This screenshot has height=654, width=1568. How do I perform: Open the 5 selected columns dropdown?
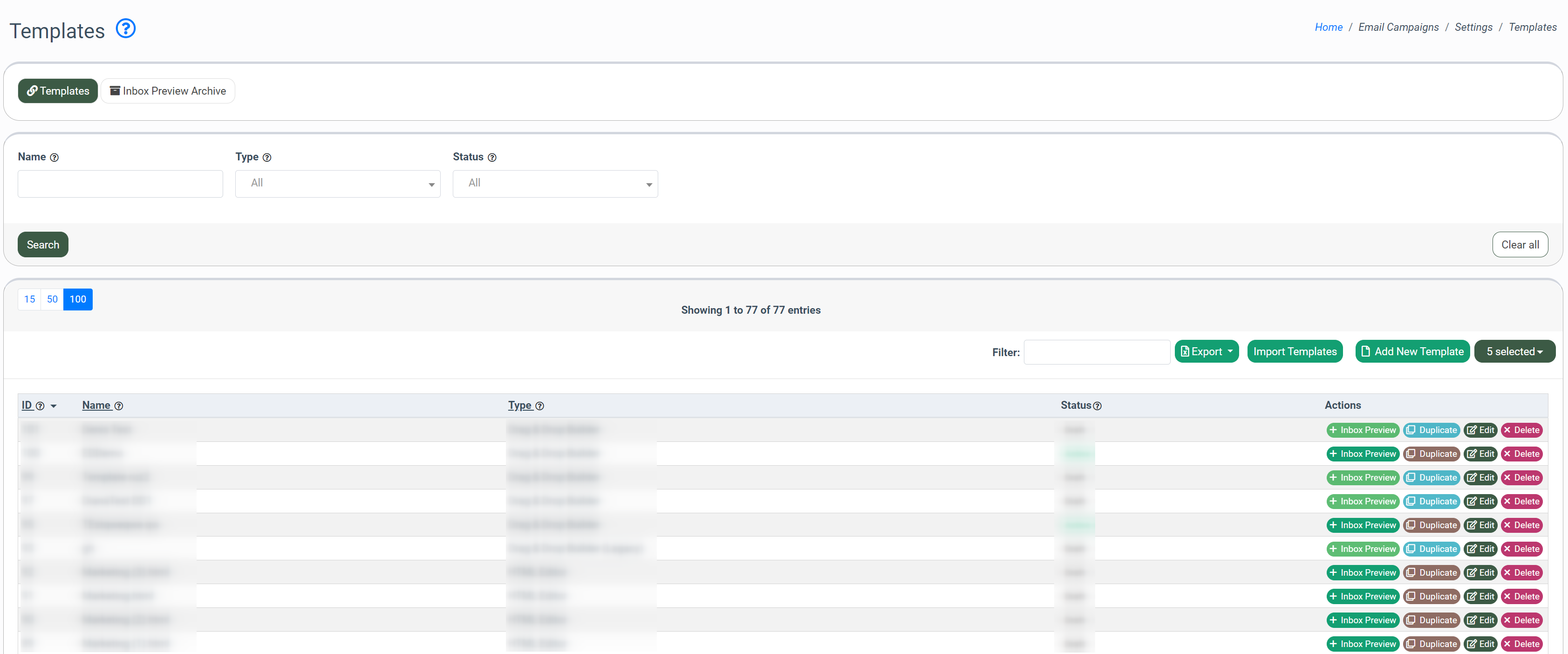tap(1514, 351)
